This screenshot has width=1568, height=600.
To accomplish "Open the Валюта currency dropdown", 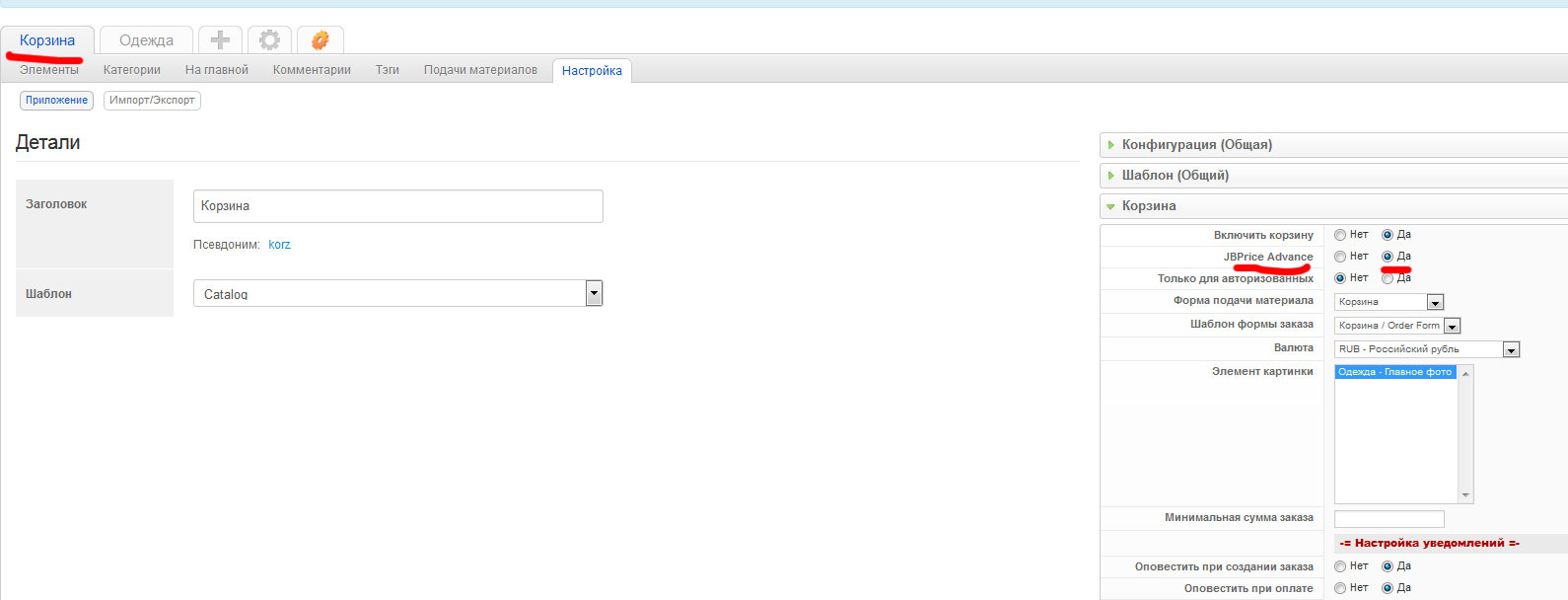I will coord(1511,349).
